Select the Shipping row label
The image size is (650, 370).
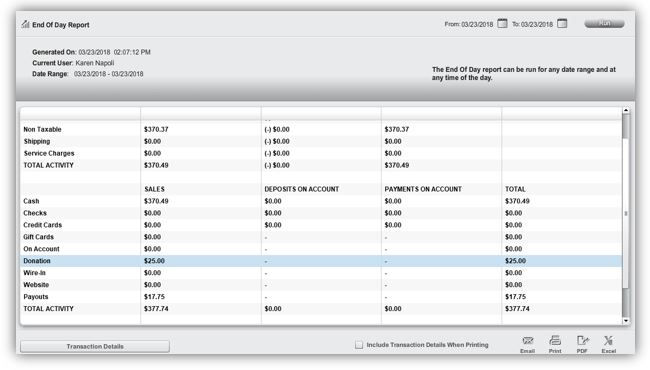coord(37,141)
